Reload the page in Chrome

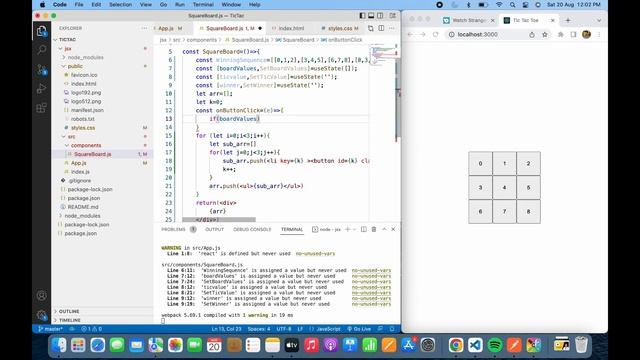(x=436, y=35)
